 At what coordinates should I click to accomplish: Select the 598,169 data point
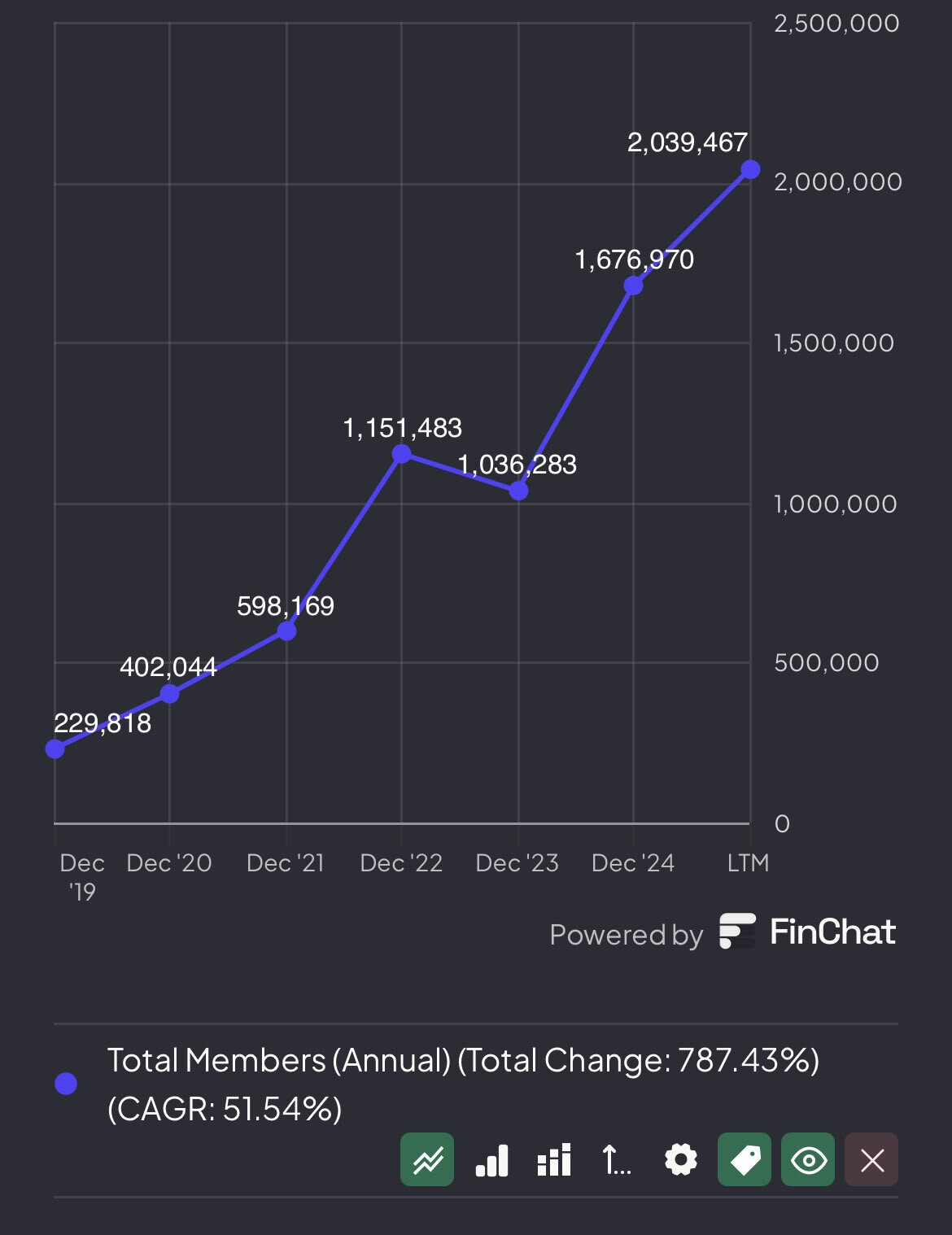286,631
